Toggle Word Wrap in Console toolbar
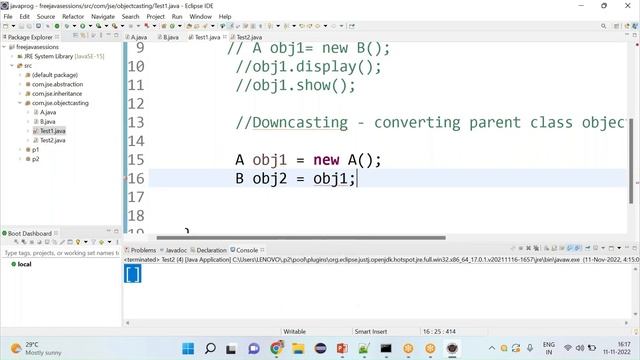640x360 pixels. click(562, 248)
